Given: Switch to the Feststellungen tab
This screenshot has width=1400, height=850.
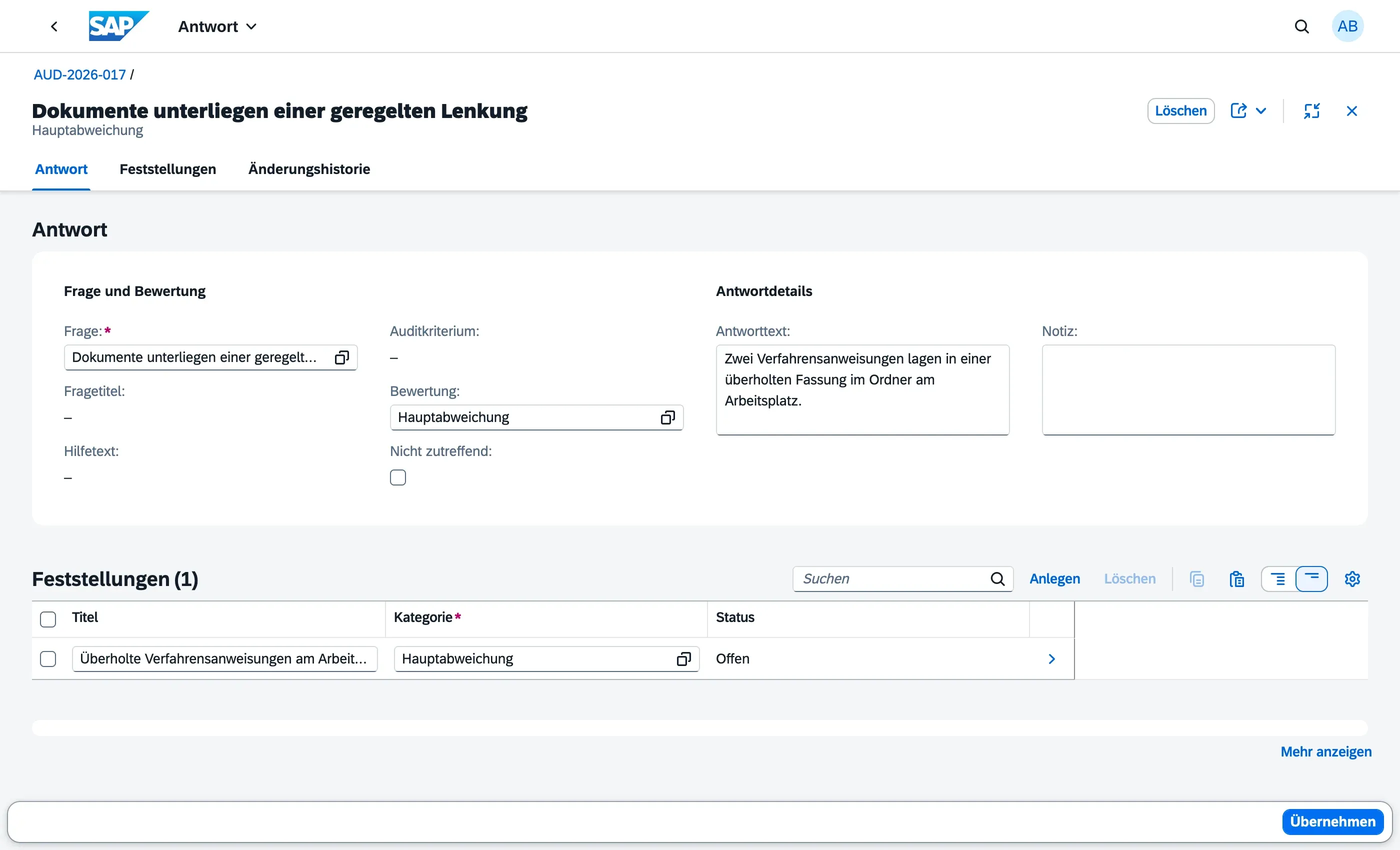Looking at the screenshot, I should [167, 169].
